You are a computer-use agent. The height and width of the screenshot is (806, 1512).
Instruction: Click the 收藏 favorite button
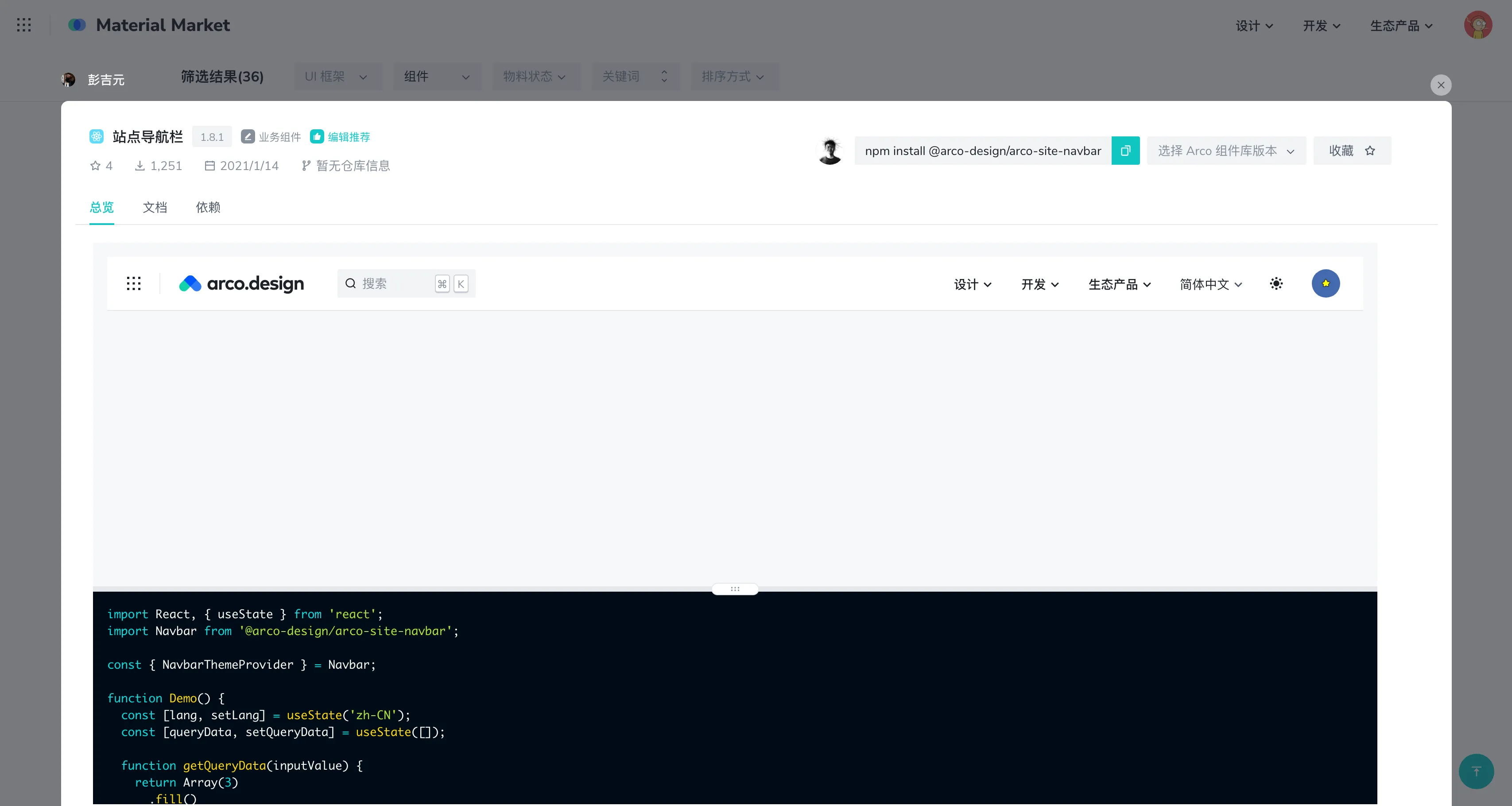point(1352,151)
